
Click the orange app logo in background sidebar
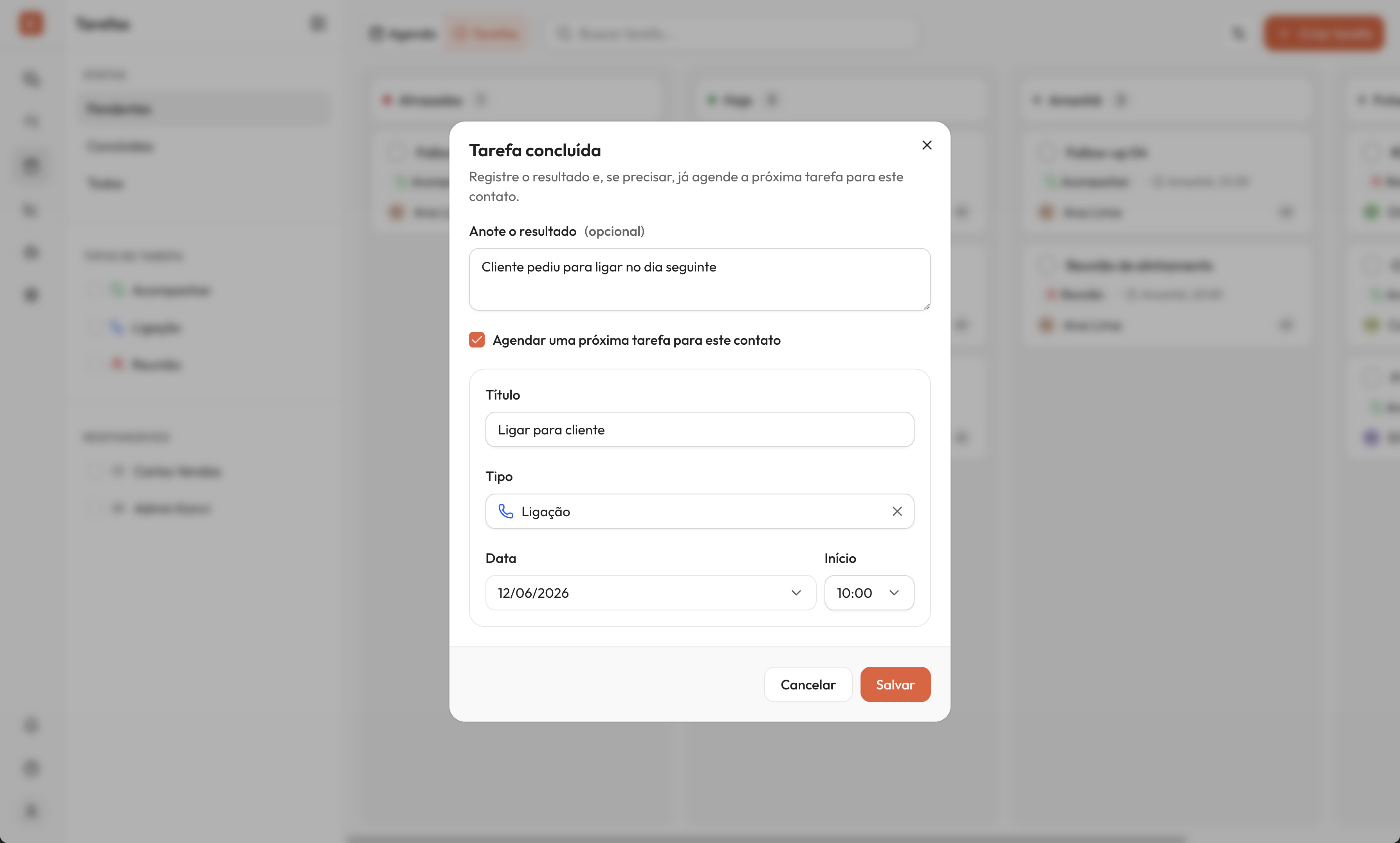pyautogui.click(x=31, y=24)
